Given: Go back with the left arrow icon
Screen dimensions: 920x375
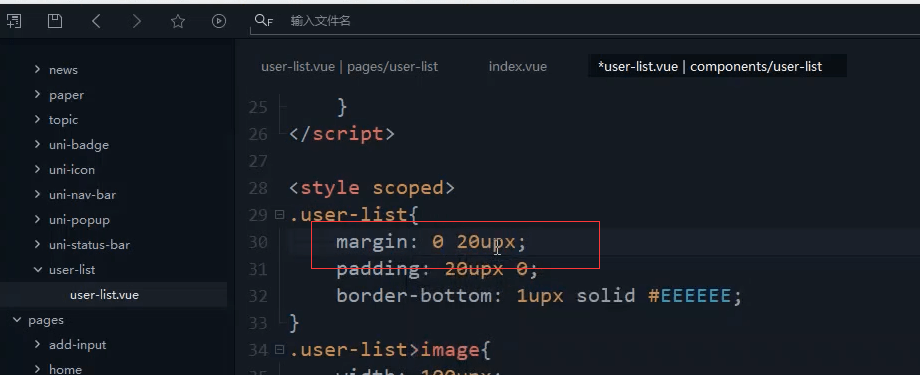Looking at the screenshot, I should point(96,22).
